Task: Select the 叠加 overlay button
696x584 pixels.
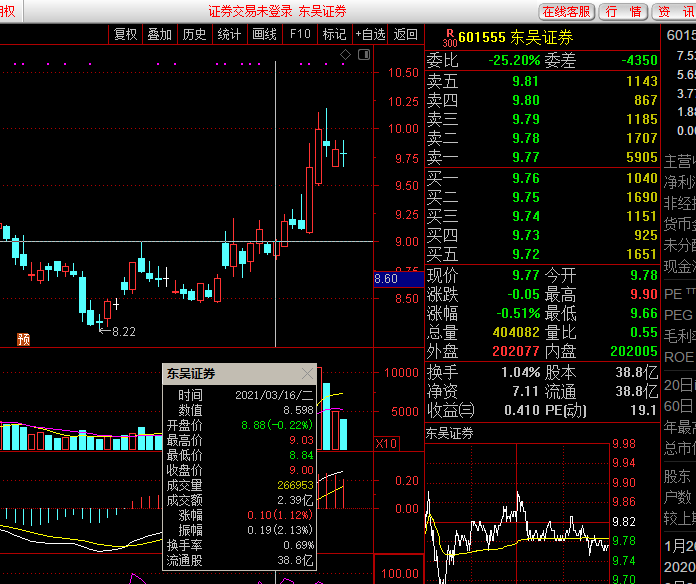Action: pyautogui.click(x=160, y=34)
